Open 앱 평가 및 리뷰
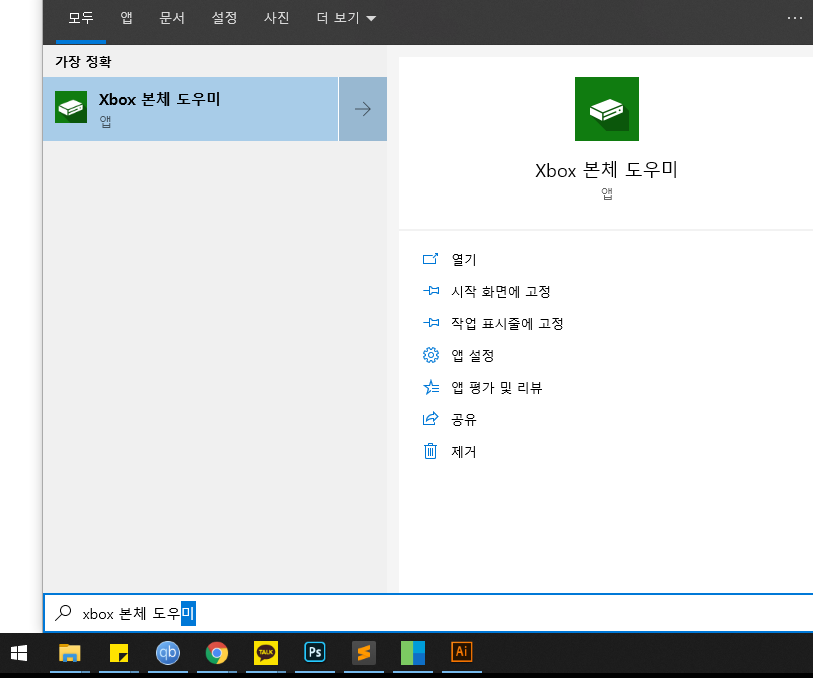The image size is (813, 678). click(x=497, y=388)
